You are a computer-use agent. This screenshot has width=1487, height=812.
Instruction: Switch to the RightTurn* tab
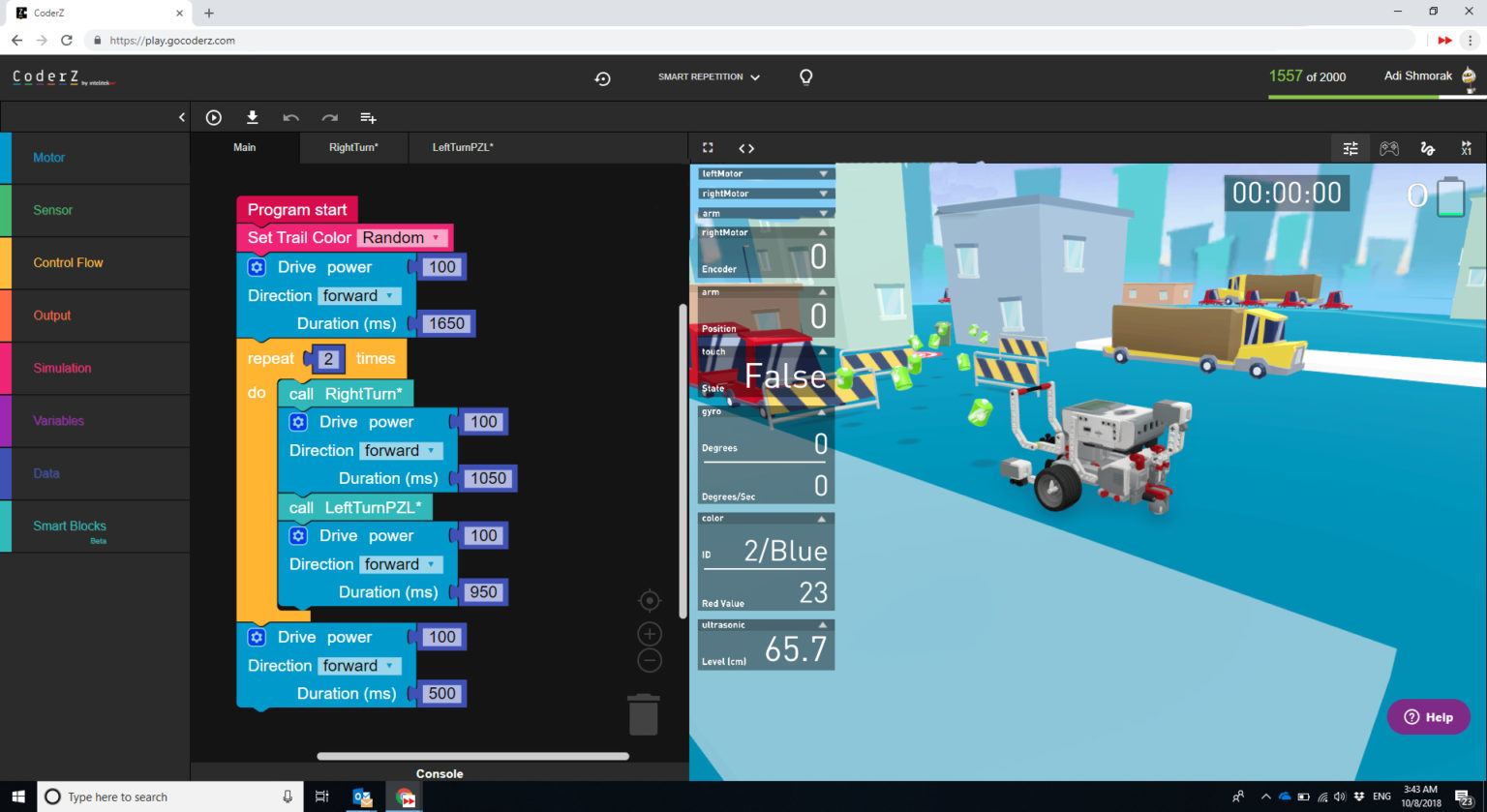tap(353, 147)
